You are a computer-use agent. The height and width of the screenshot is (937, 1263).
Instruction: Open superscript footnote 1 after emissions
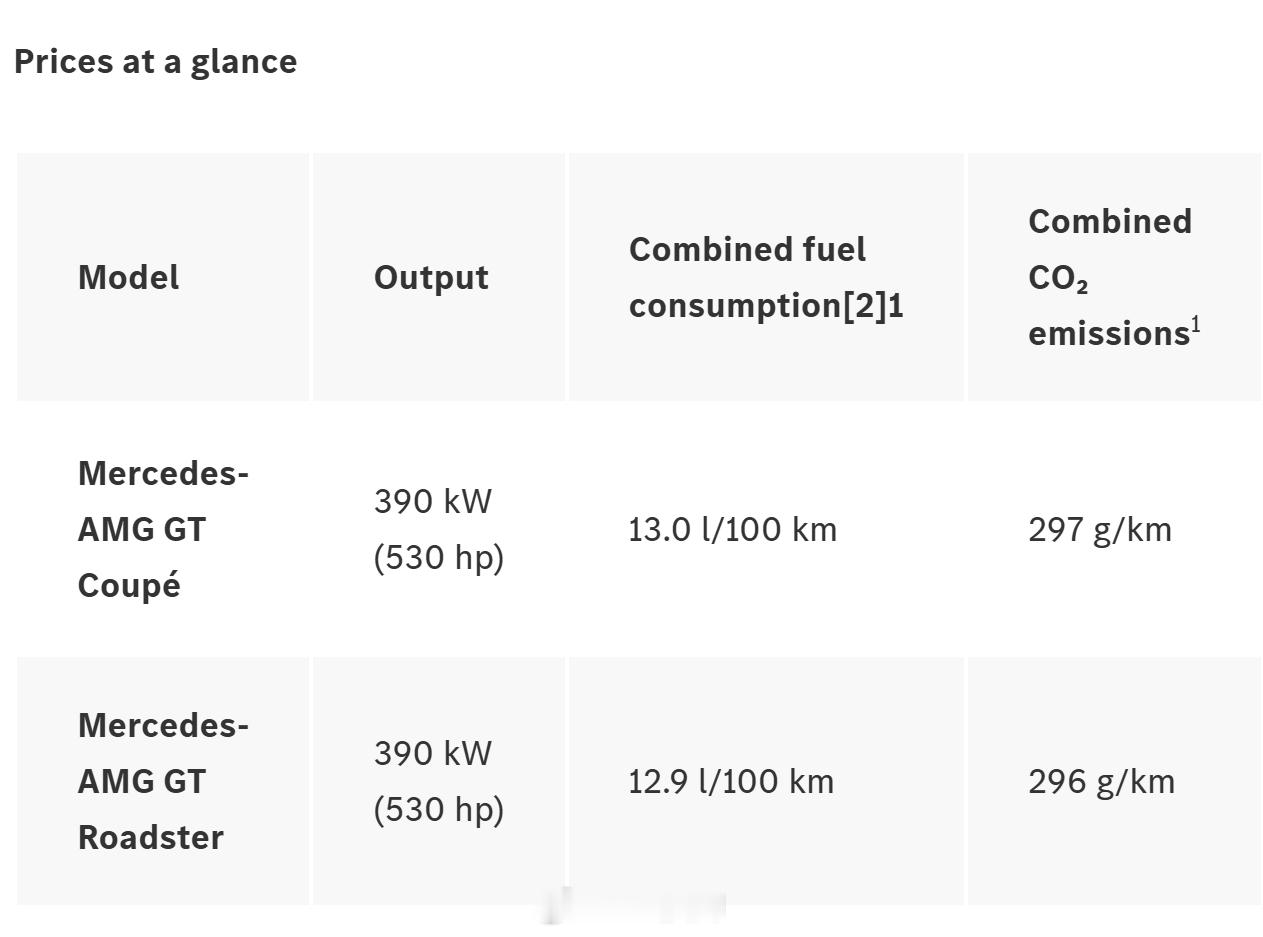point(1196,325)
